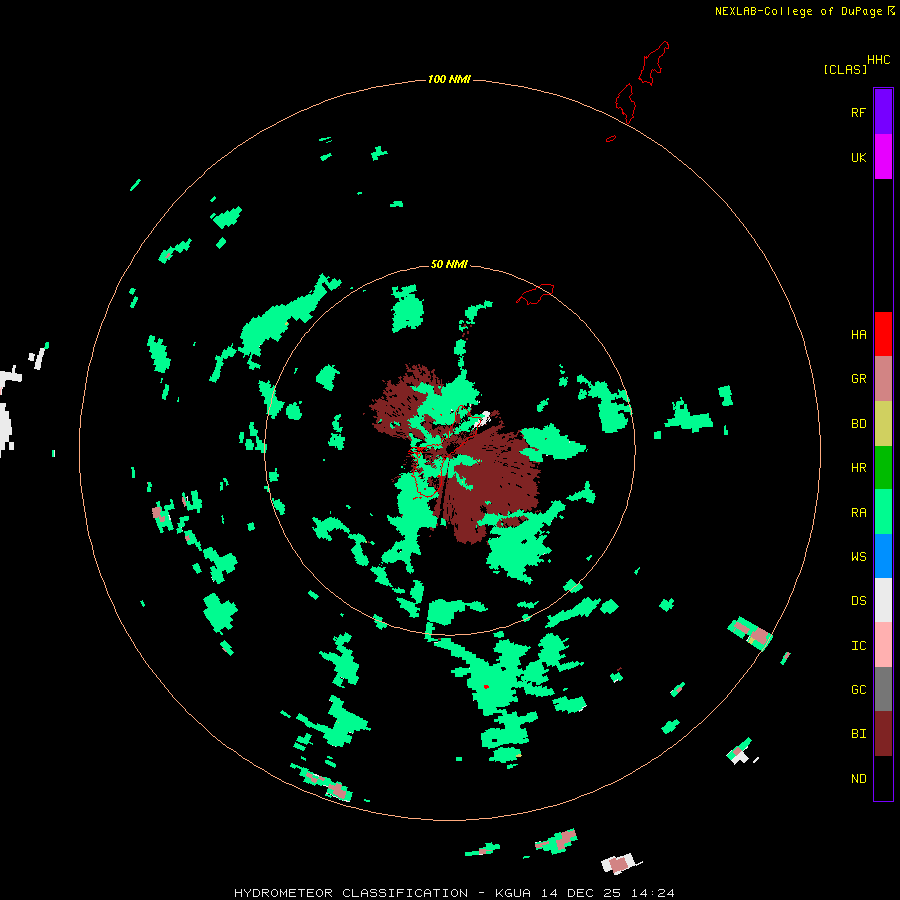Click the '14 DEC 25' date in caption
This screenshot has width=900, height=900.
point(581,893)
